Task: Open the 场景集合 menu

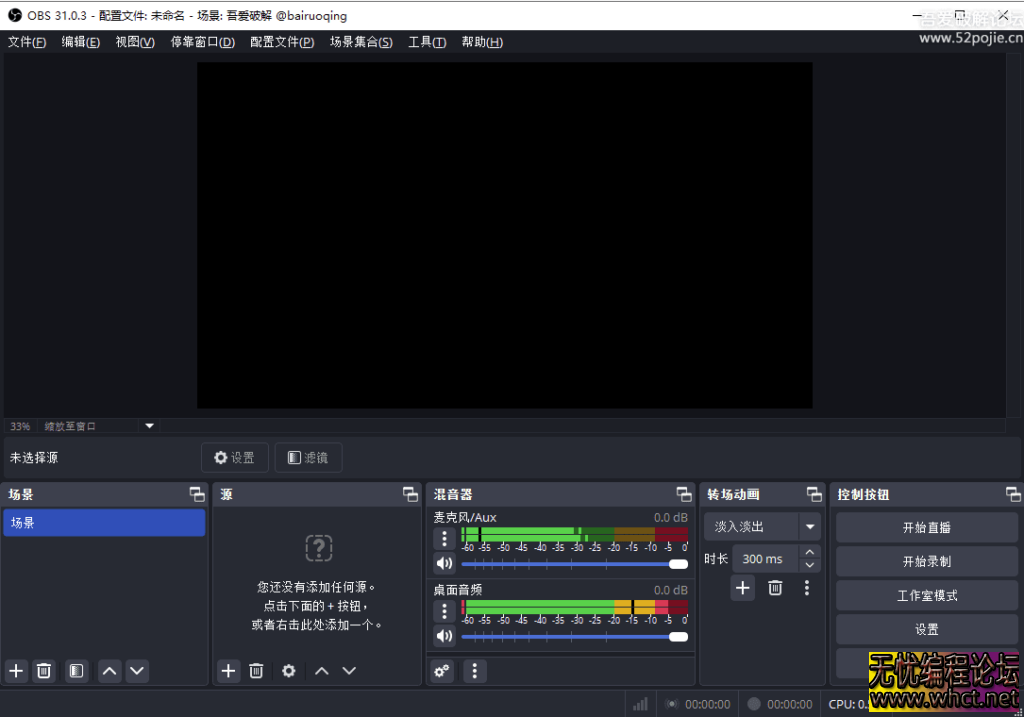Action: coord(361,41)
